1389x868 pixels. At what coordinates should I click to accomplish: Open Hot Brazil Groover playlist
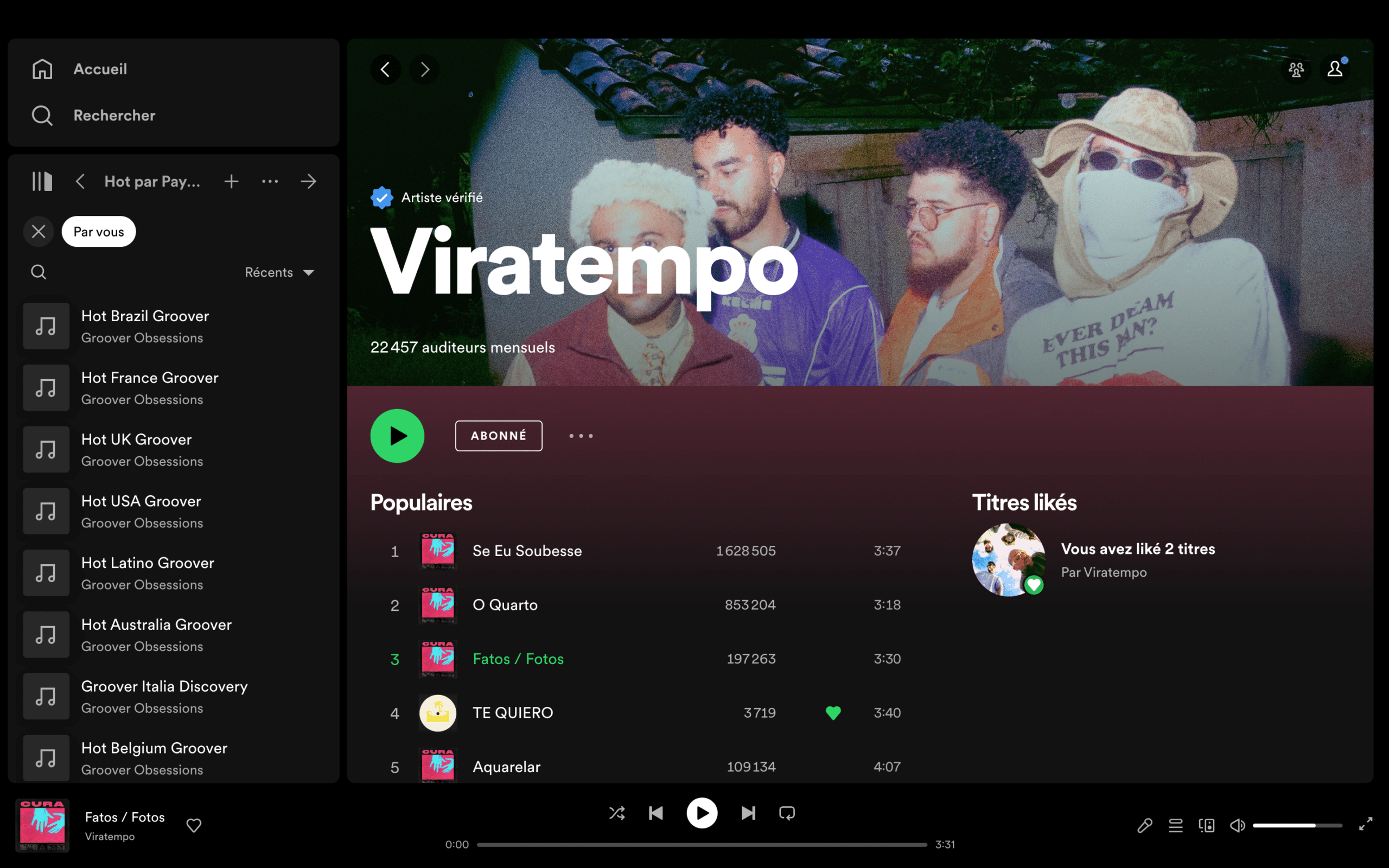[173, 326]
